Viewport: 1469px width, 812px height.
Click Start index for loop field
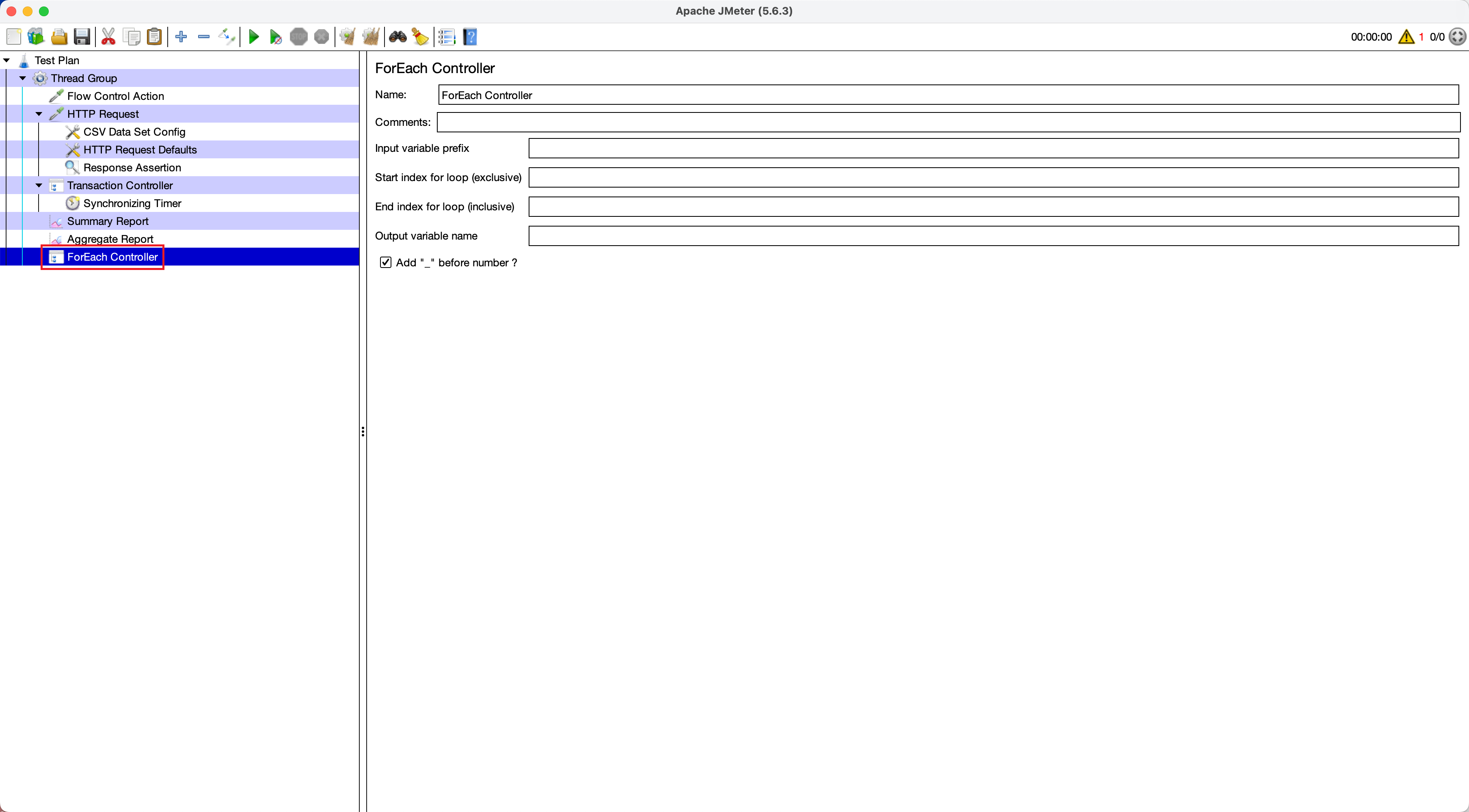(x=994, y=177)
